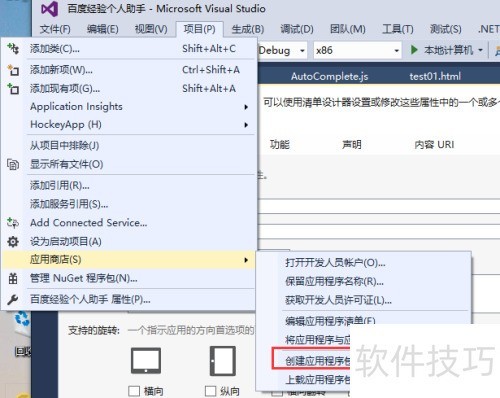Open the 声明 manifest tab
The height and width of the screenshot is (398, 500).
352,144
